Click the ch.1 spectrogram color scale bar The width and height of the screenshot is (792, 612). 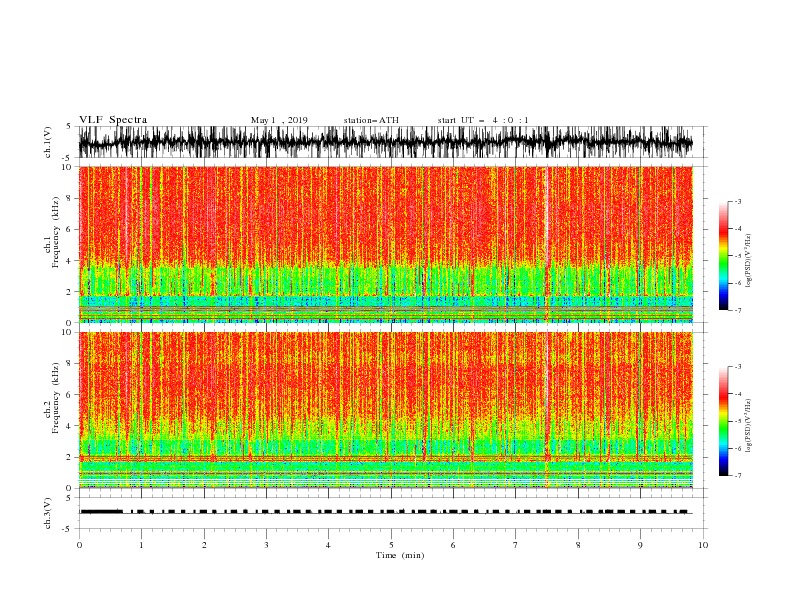coord(724,255)
